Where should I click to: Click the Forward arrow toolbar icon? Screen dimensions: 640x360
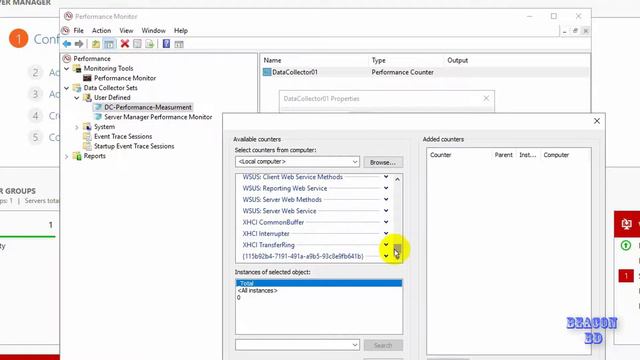(x=79, y=44)
